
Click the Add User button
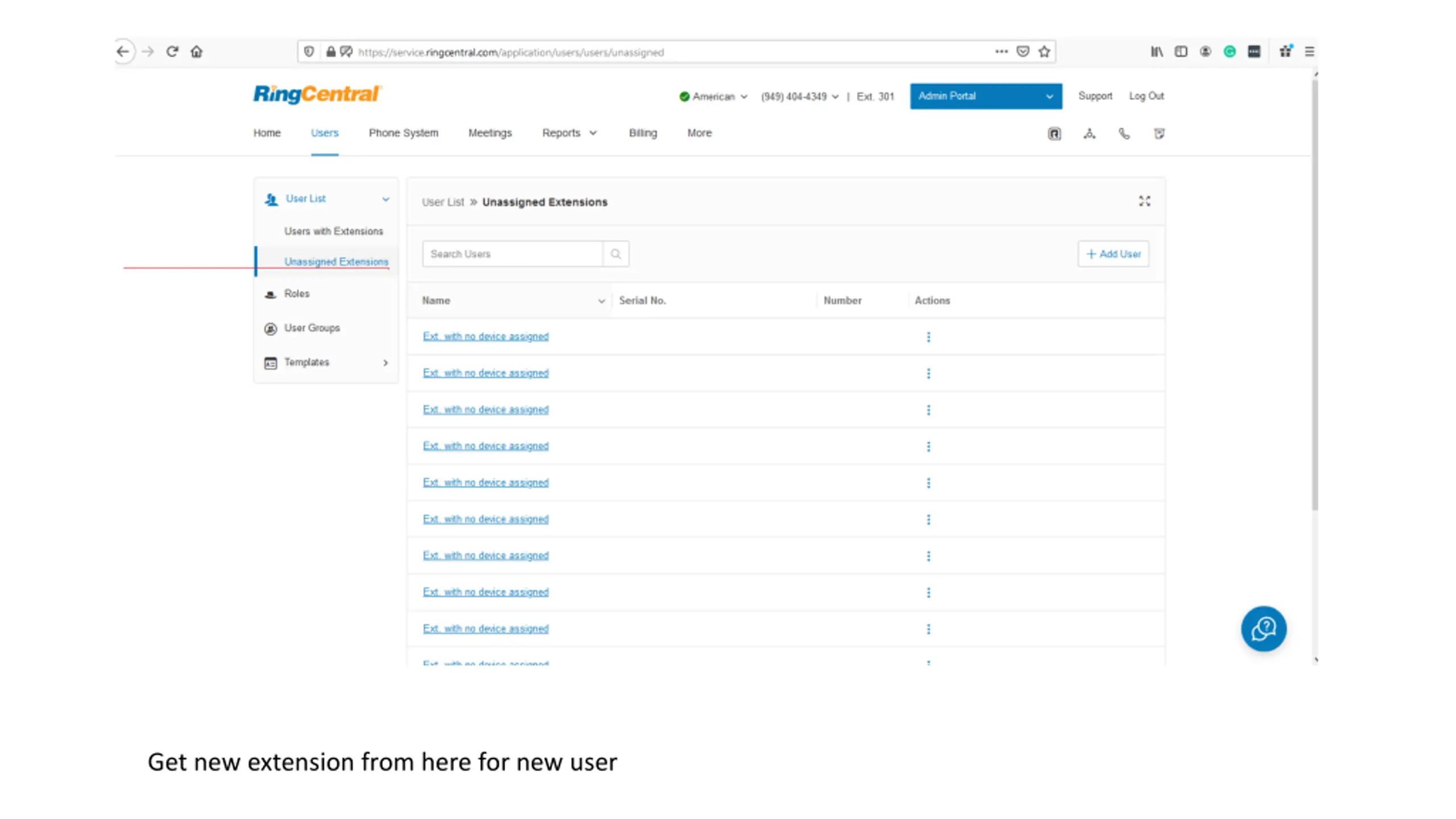1113,254
